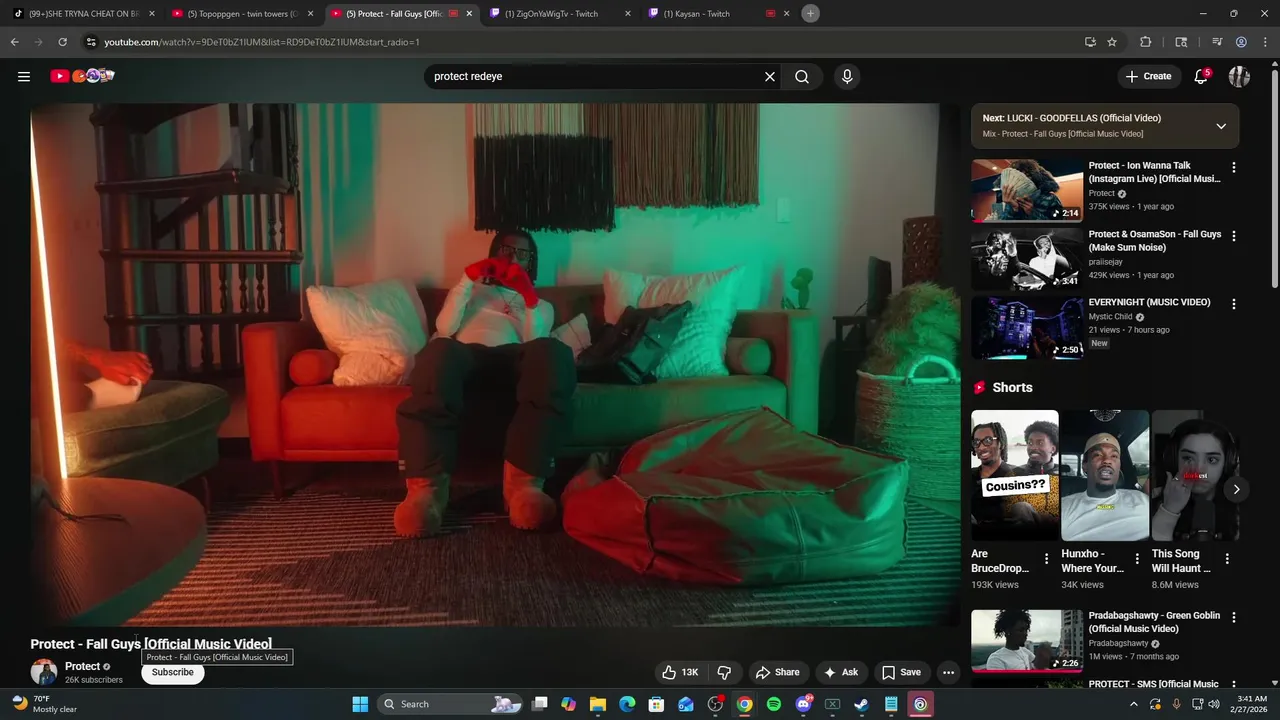The image size is (1280, 720).
Task: Open the Cousins?? short thumbnail
Action: [x=1015, y=475]
